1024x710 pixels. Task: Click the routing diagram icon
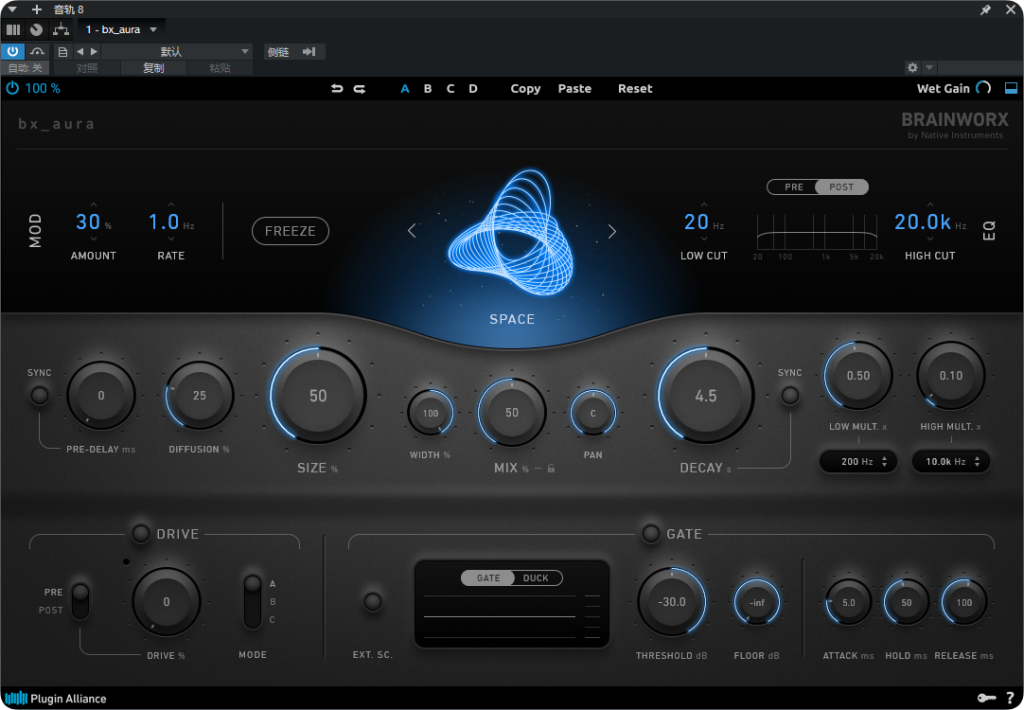click(61, 29)
